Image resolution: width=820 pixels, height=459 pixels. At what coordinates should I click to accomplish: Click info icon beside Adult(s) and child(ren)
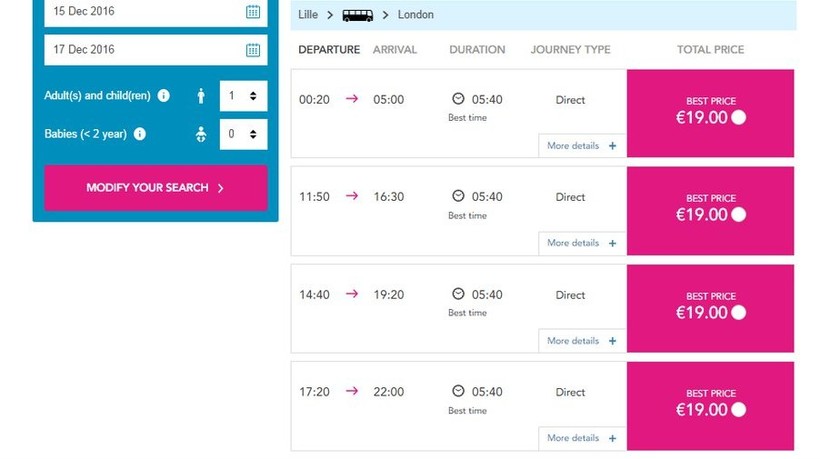pyautogui.click(x=164, y=96)
